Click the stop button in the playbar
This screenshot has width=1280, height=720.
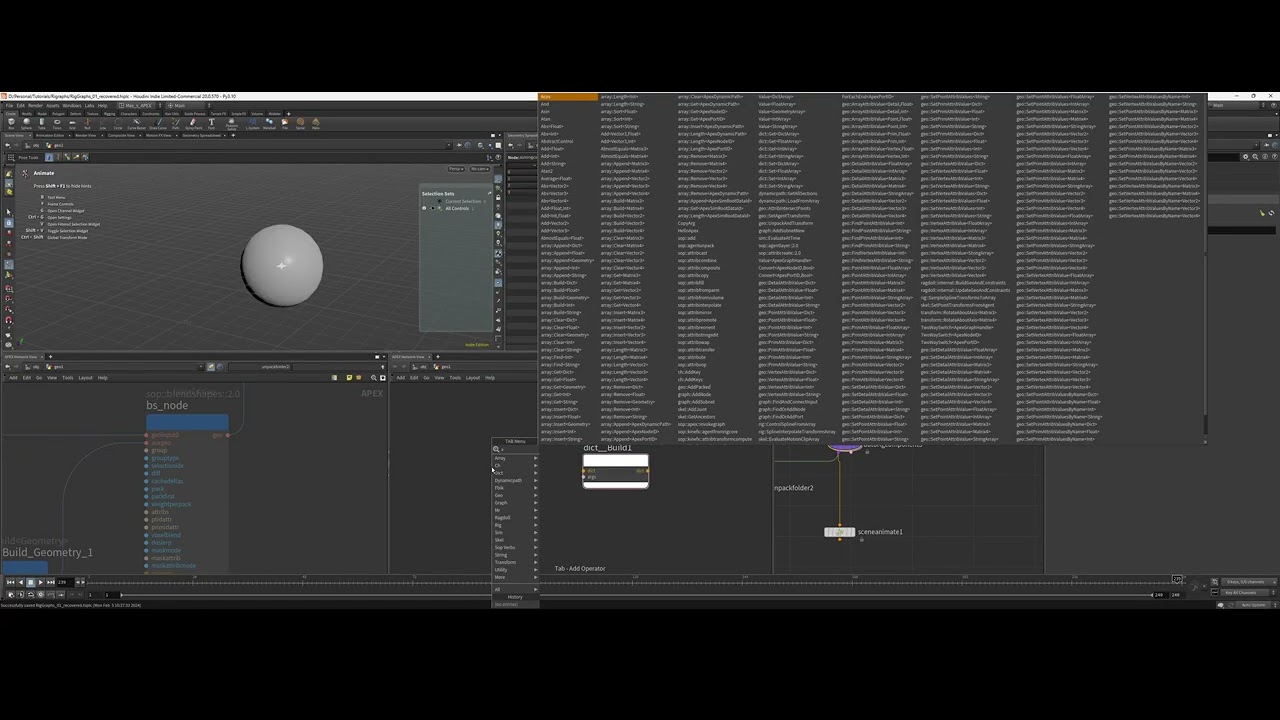coord(30,582)
